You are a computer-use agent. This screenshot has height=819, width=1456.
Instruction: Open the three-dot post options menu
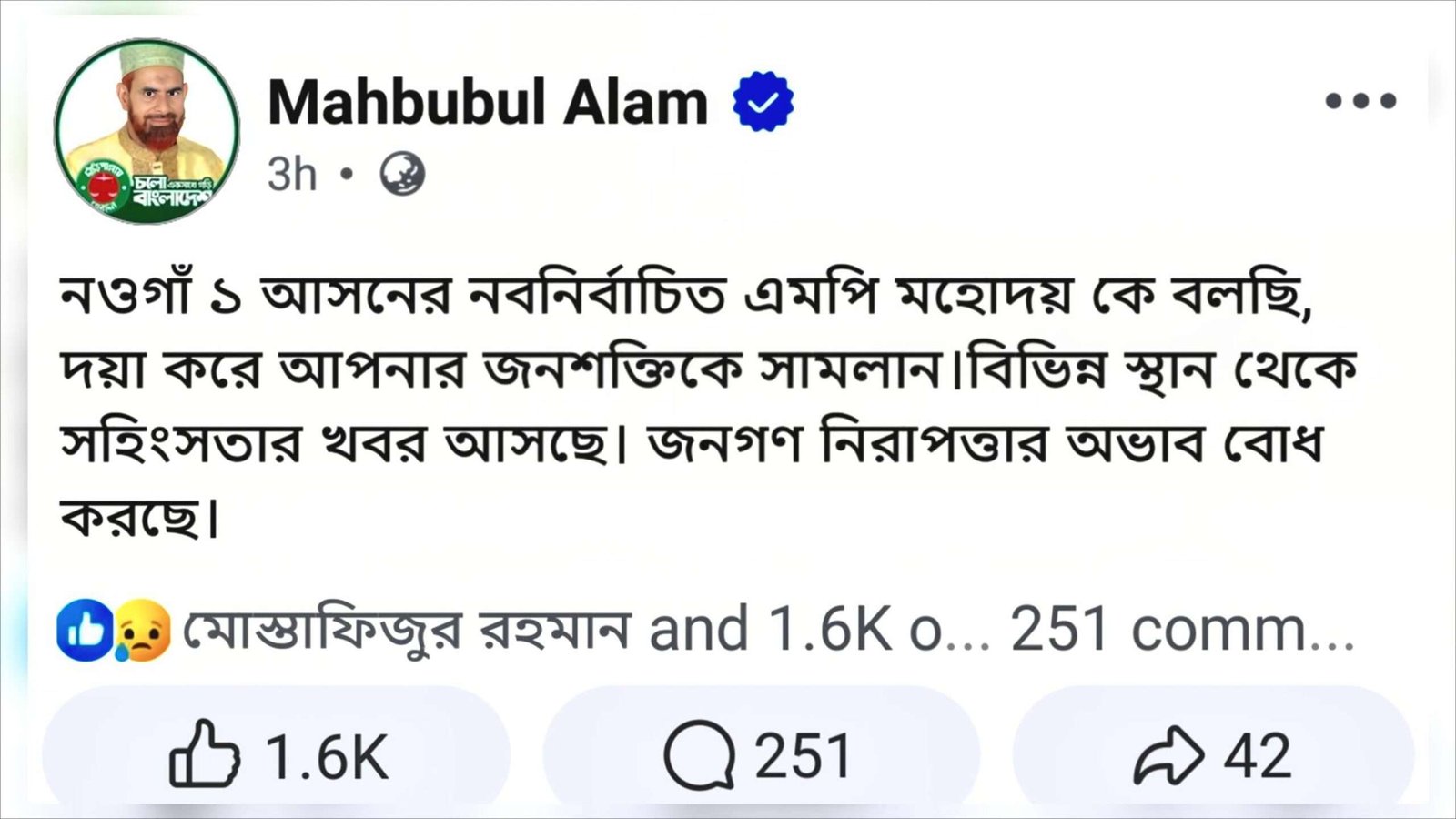pyautogui.click(x=1360, y=101)
